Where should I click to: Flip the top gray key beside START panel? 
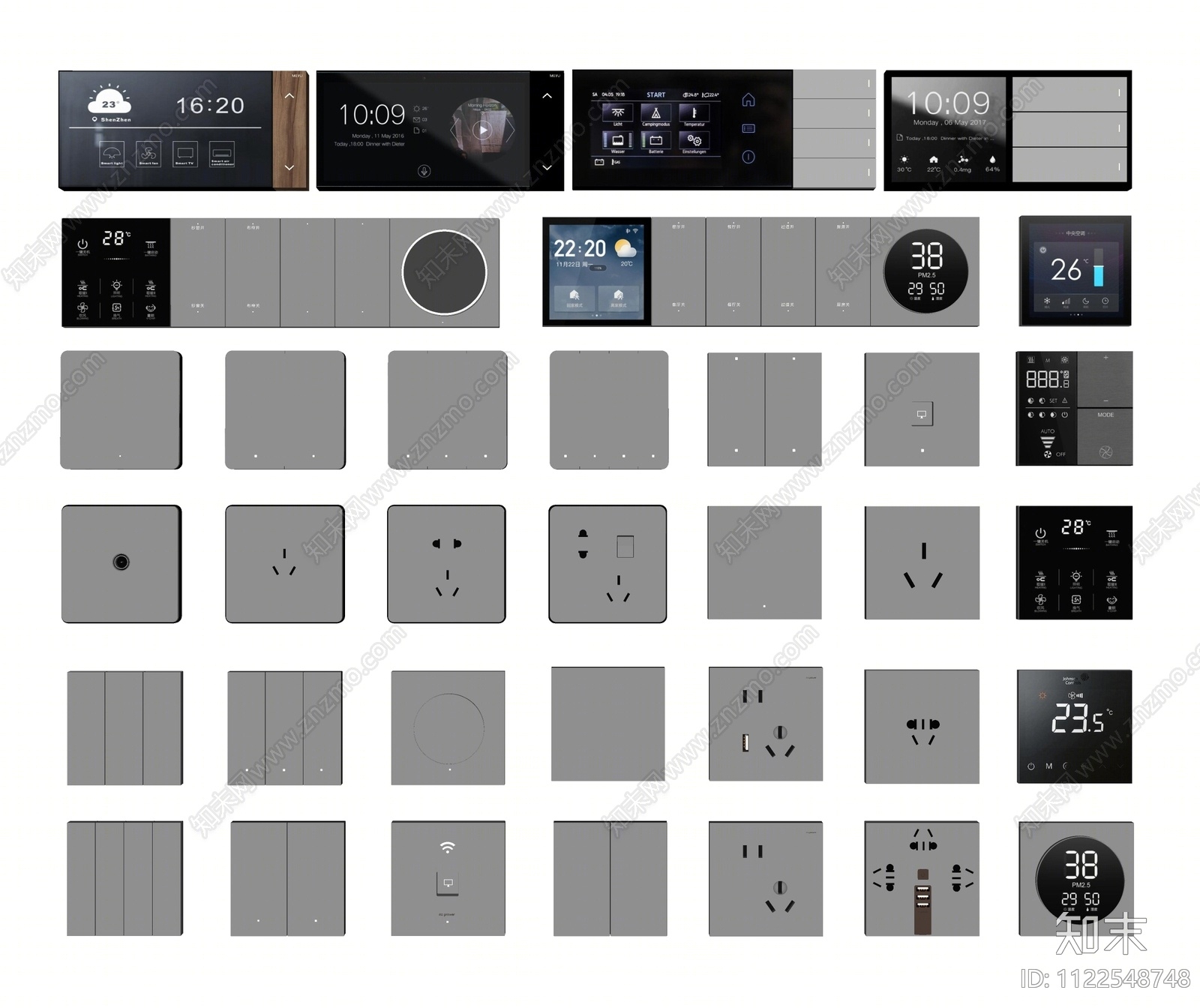(x=834, y=84)
